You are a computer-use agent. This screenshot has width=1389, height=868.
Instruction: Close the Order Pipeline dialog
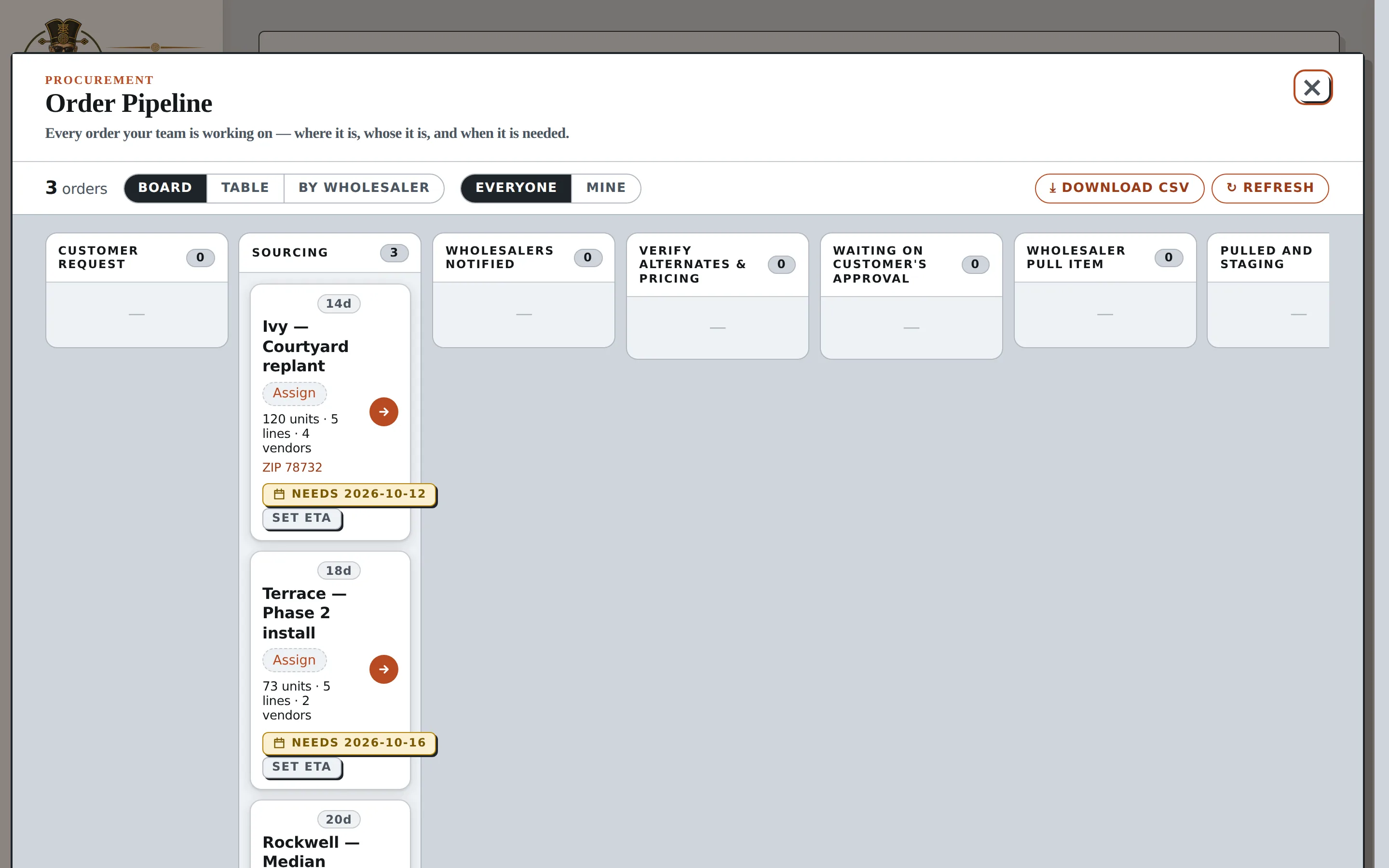coord(1312,87)
